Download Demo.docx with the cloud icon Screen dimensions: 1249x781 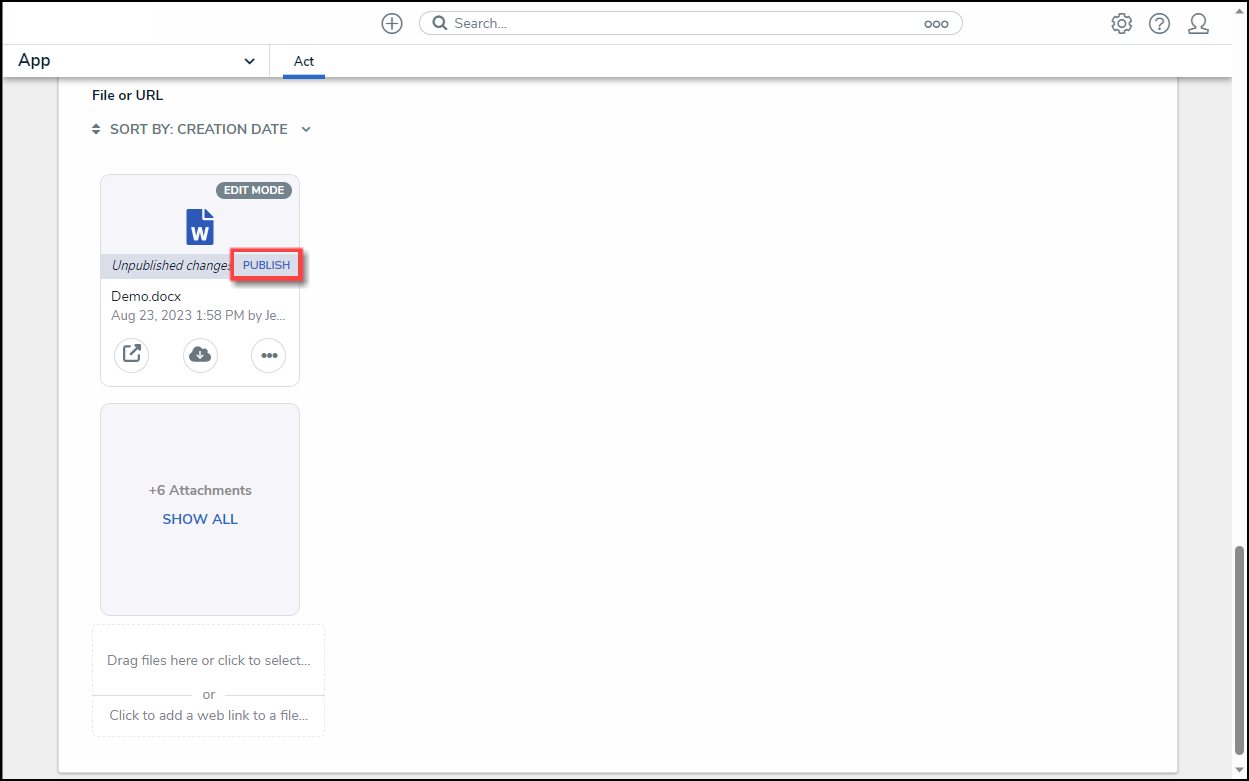[200, 354]
